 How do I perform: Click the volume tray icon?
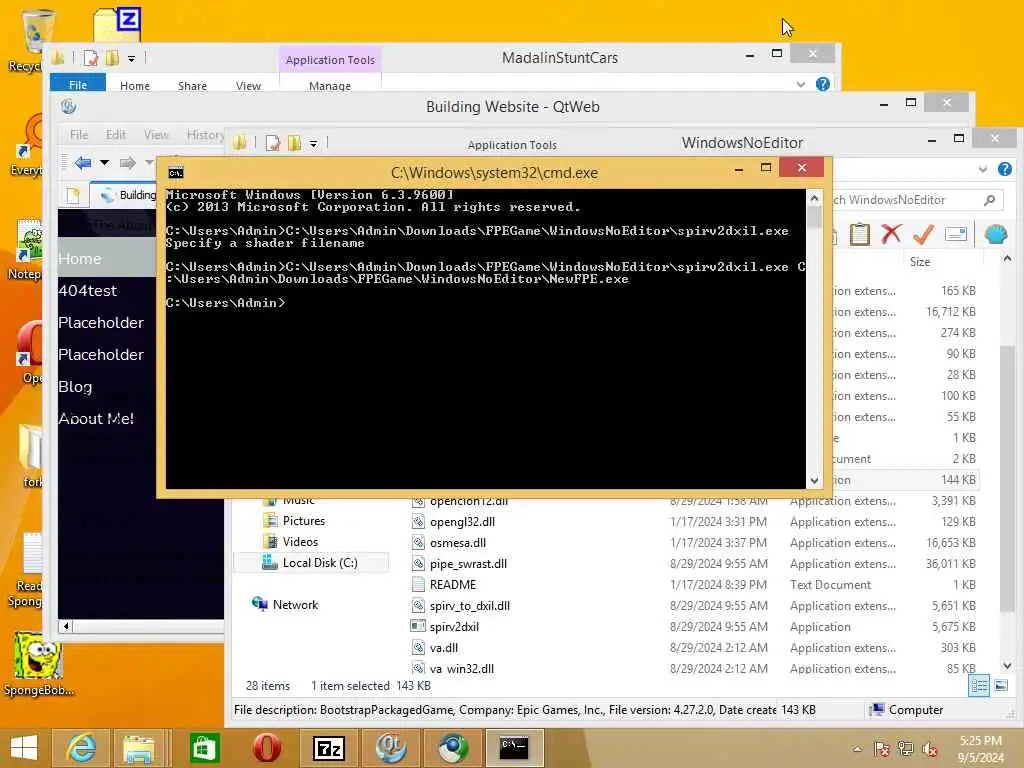(x=929, y=750)
